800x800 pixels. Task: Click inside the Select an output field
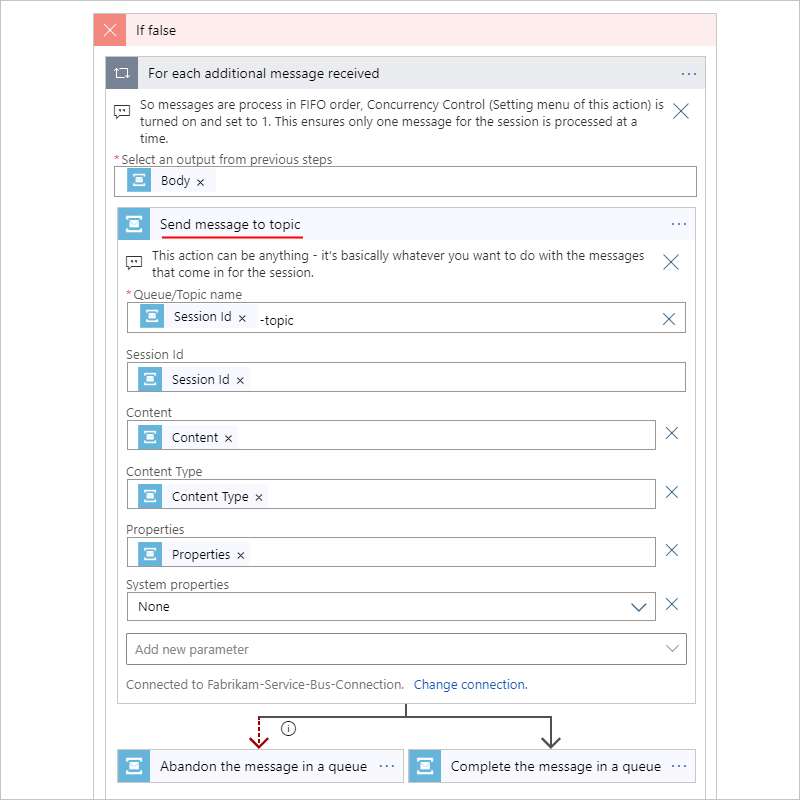[405, 181]
